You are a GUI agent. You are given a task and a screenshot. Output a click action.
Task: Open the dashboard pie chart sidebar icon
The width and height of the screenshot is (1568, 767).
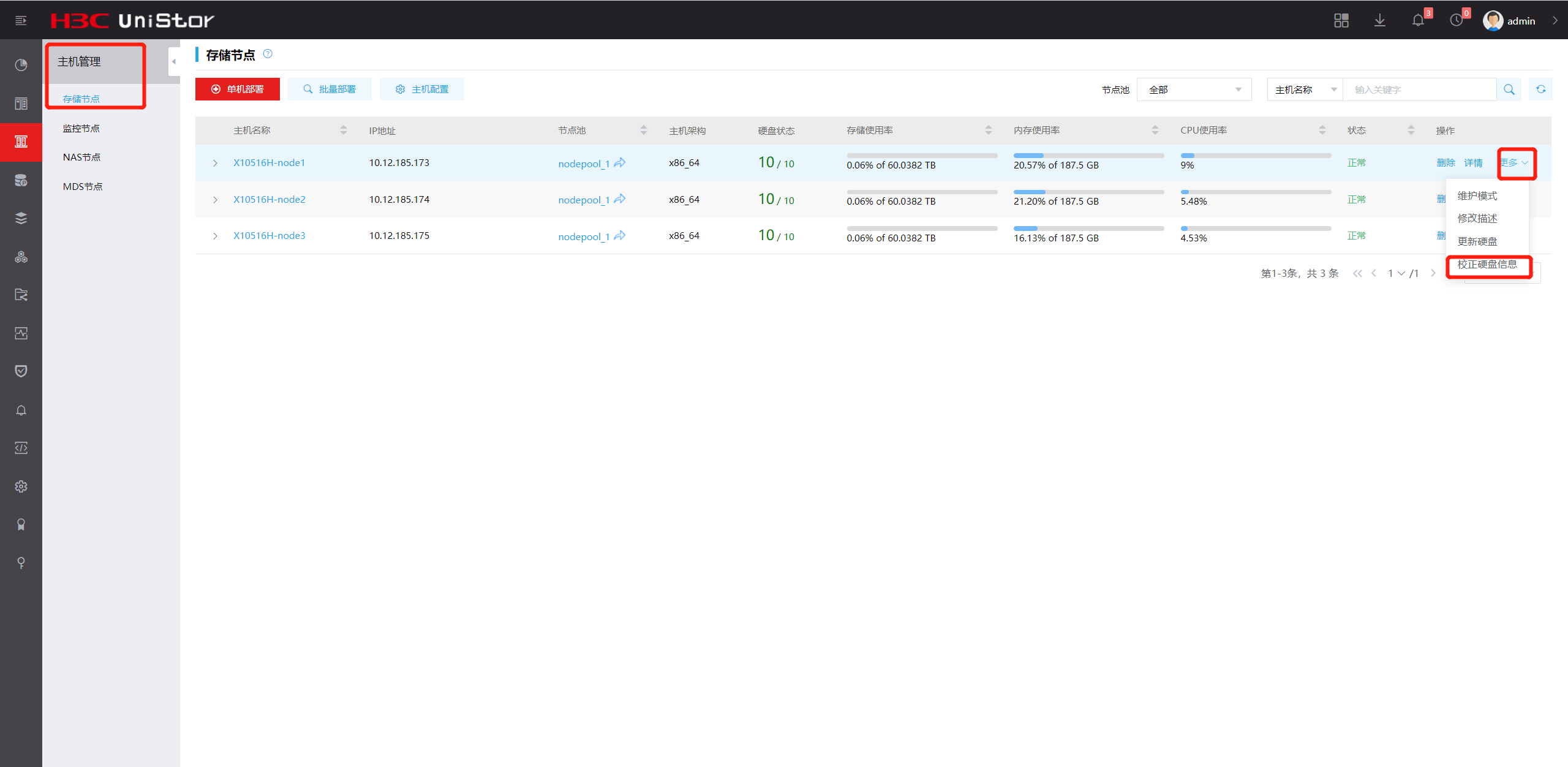[x=21, y=65]
